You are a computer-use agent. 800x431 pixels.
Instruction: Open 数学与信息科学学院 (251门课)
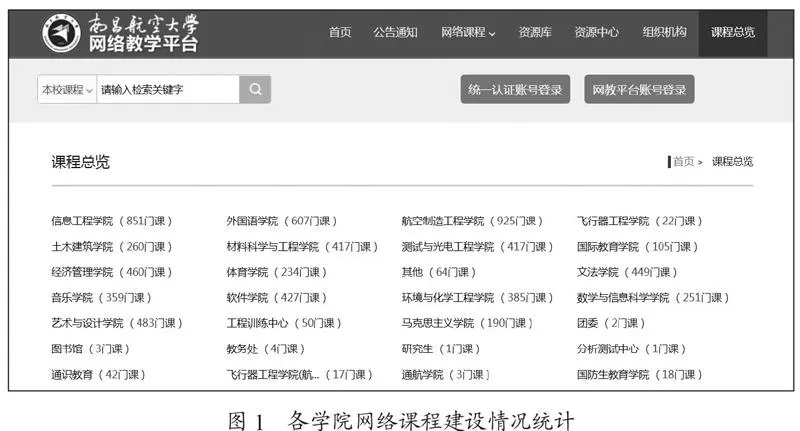pyautogui.click(x=653, y=298)
